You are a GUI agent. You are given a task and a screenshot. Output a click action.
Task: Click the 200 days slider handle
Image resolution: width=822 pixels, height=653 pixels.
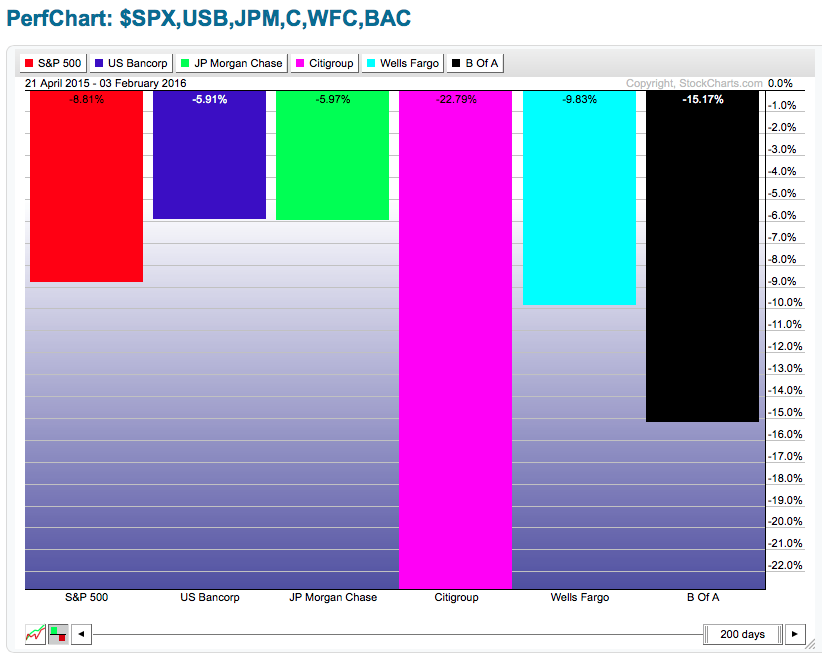[x=743, y=634]
